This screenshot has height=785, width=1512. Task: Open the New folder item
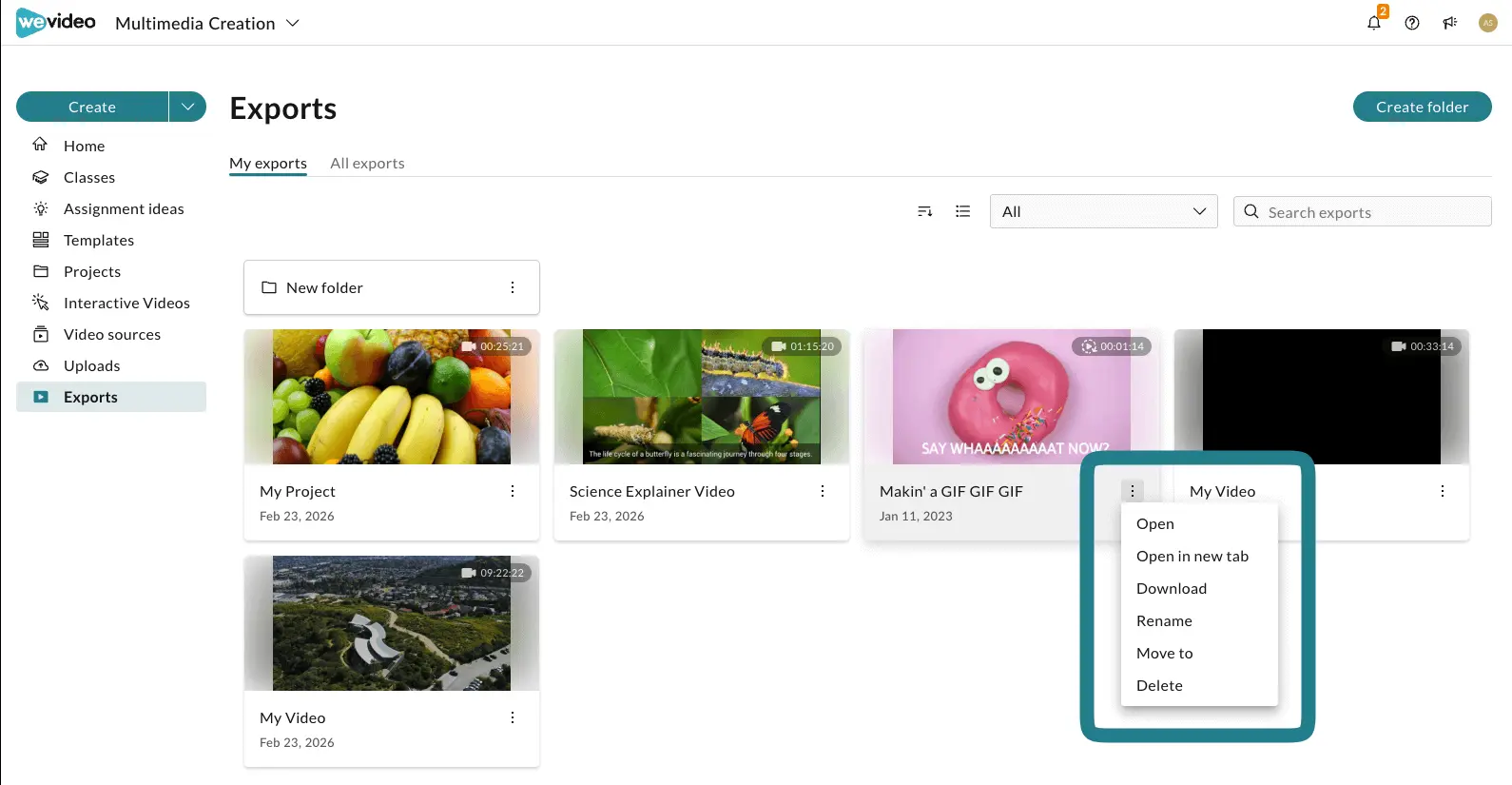point(392,287)
